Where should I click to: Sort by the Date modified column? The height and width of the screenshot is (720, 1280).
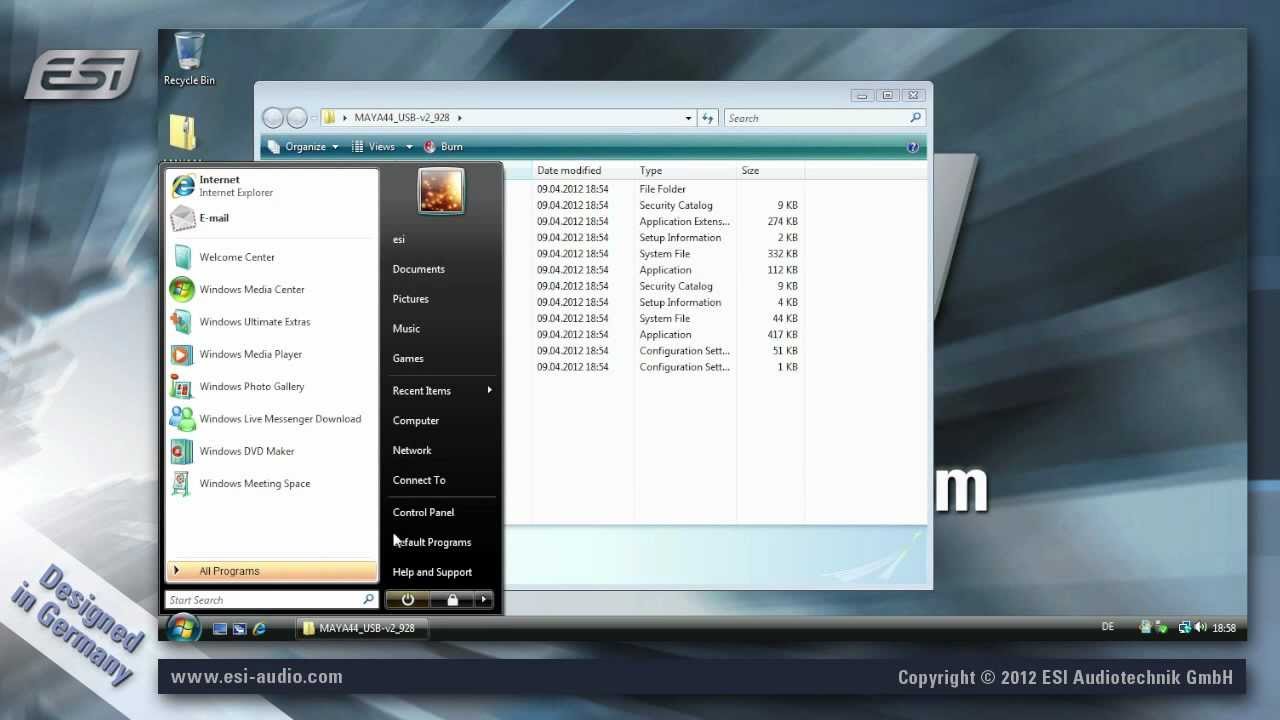[x=582, y=171]
